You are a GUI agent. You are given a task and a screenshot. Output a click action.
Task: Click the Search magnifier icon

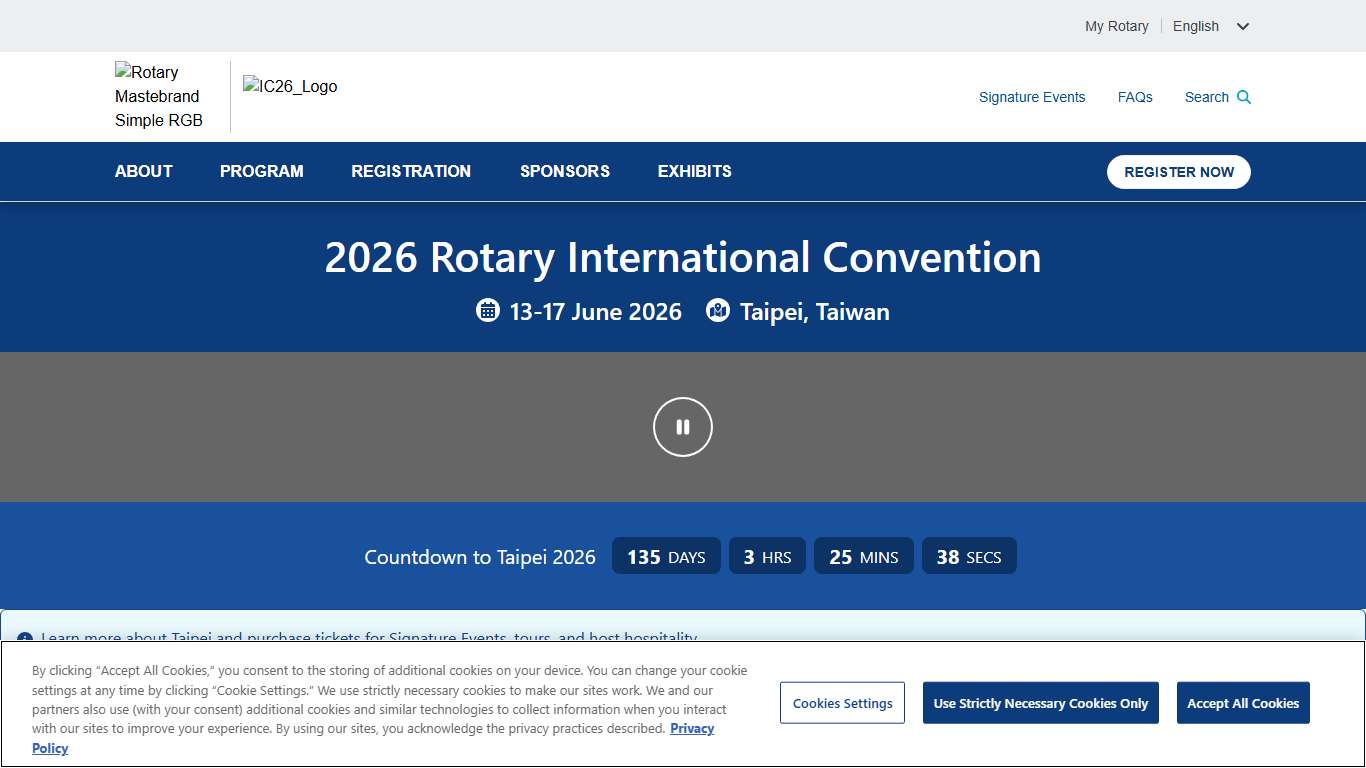(1244, 97)
